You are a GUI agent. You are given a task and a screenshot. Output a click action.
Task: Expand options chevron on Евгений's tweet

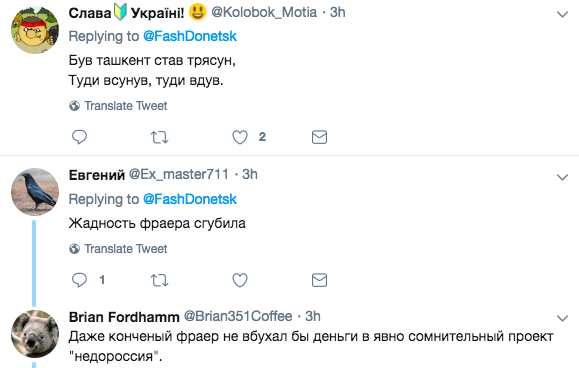tap(562, 177)
